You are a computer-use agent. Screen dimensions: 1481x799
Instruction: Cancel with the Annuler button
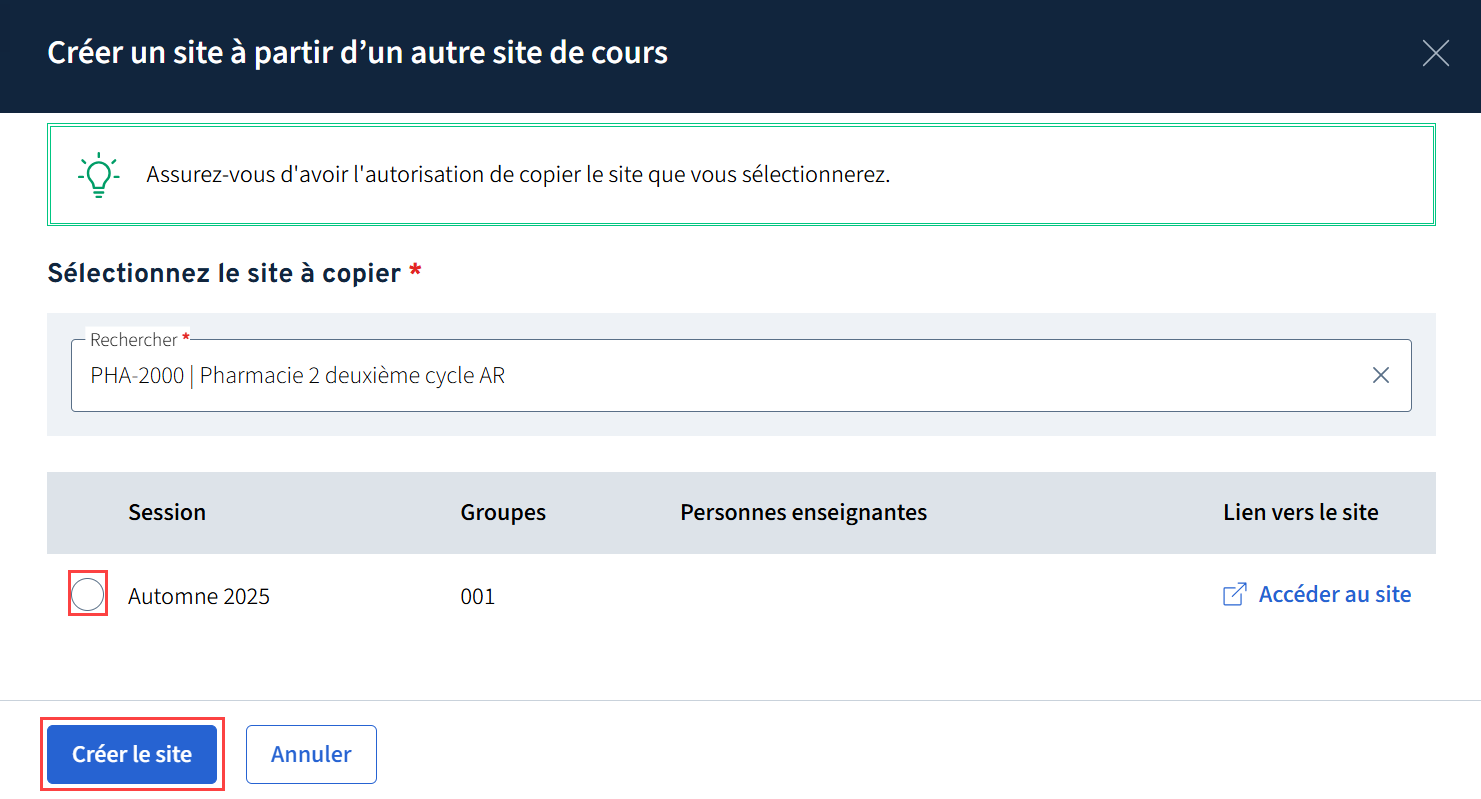(311, 754)
